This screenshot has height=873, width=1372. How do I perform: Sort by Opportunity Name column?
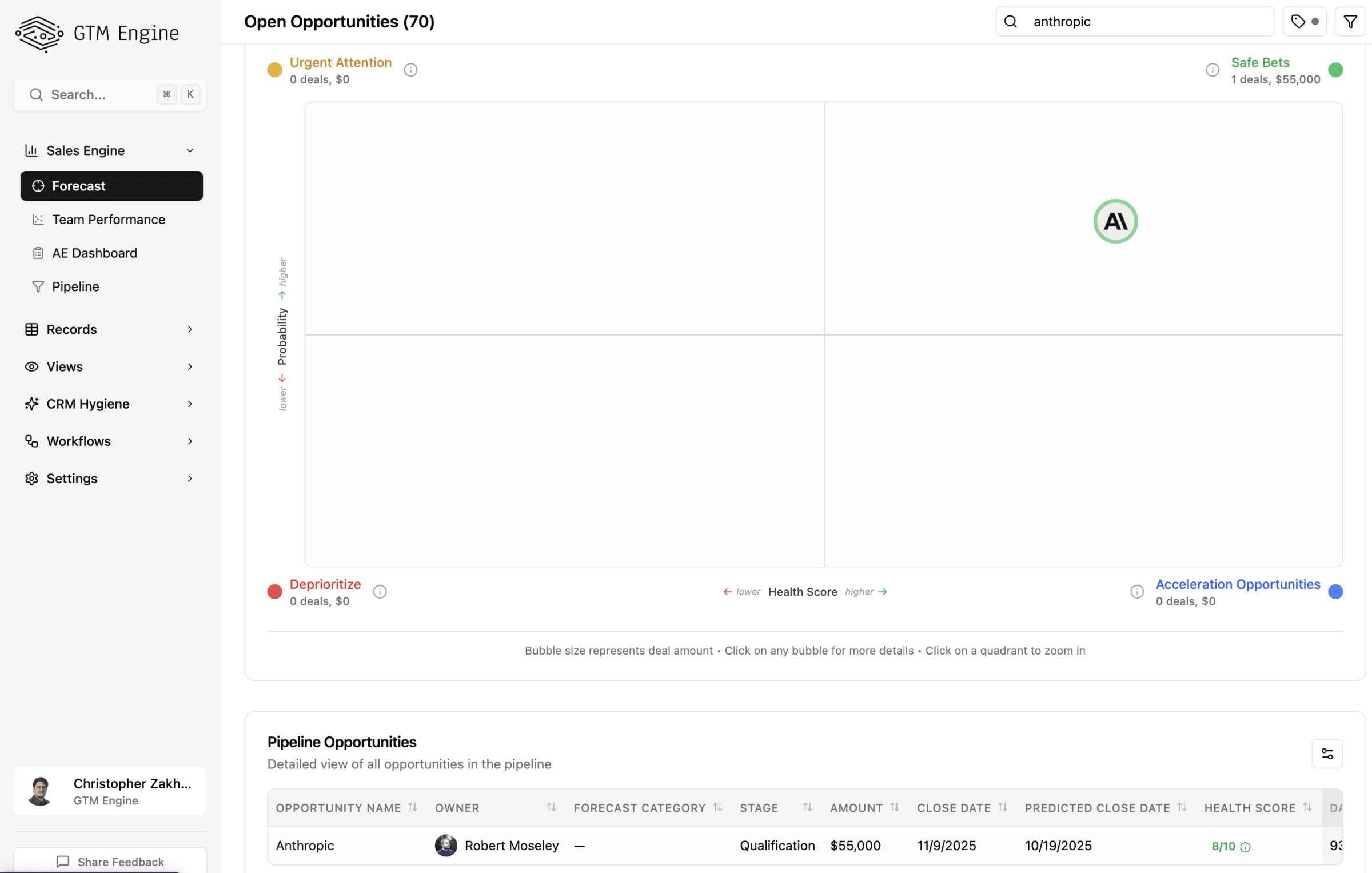412,807
